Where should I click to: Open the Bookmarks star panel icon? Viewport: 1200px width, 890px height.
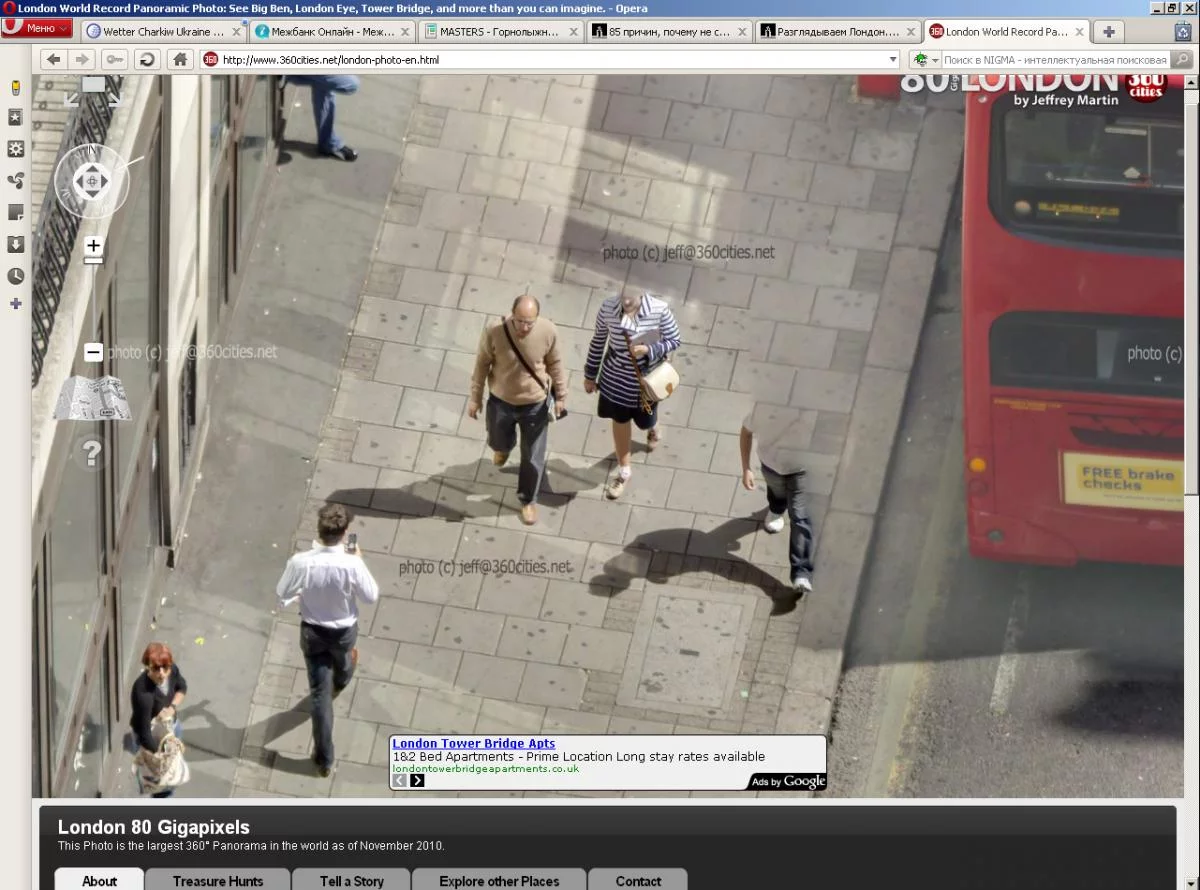pyautogui.click(x=15, y=117)
